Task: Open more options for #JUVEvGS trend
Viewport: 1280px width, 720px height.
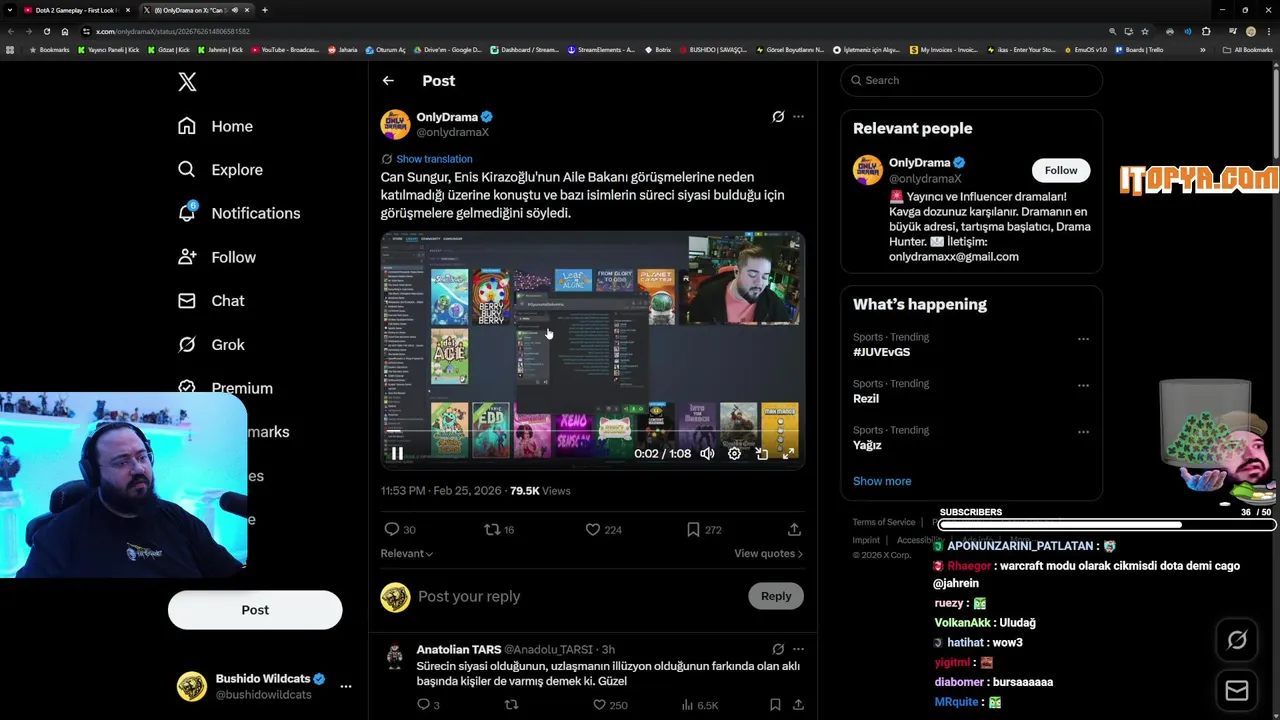Action: click(x=1083, y=339)
